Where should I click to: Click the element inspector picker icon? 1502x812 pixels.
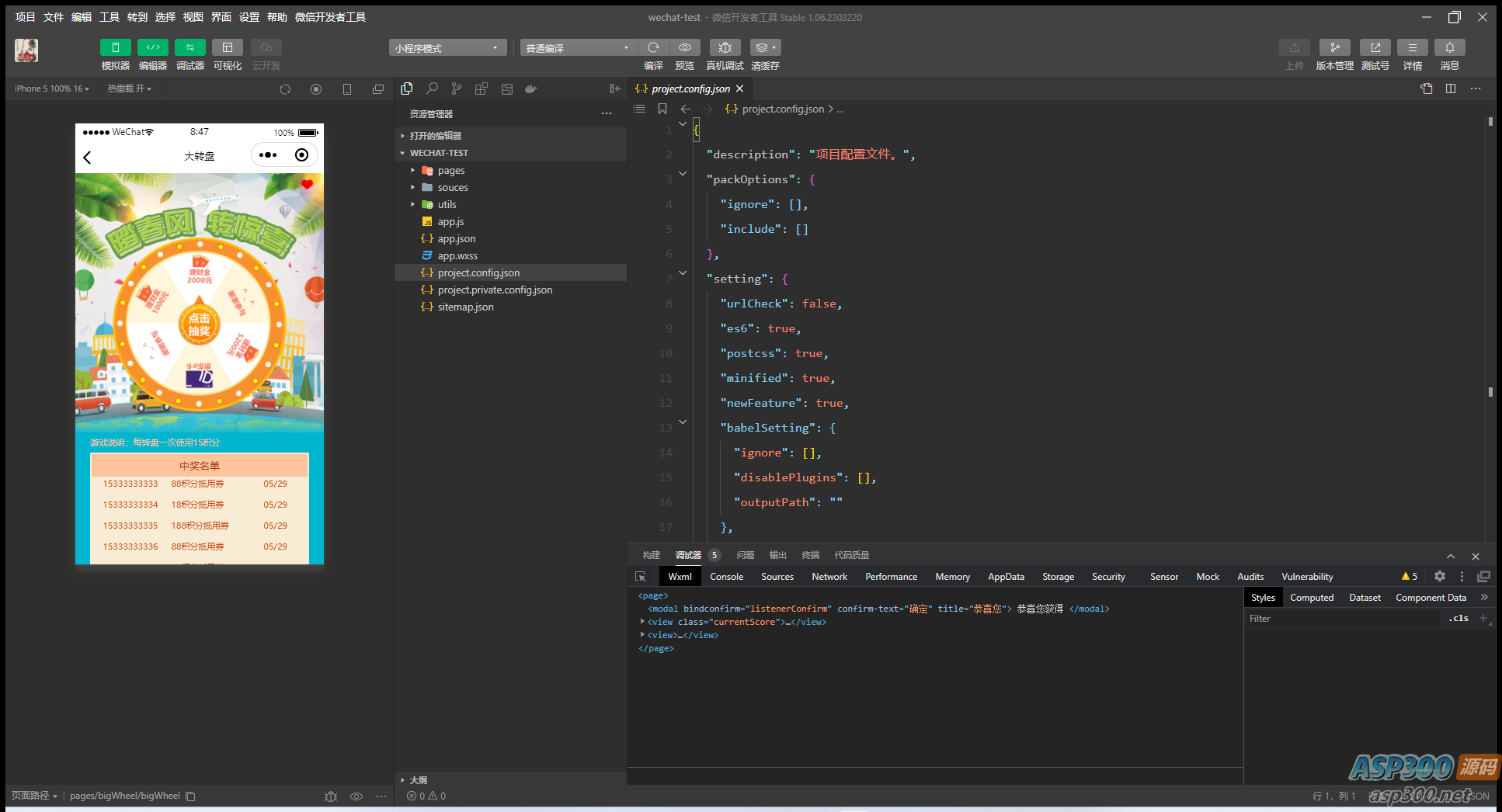641,577
